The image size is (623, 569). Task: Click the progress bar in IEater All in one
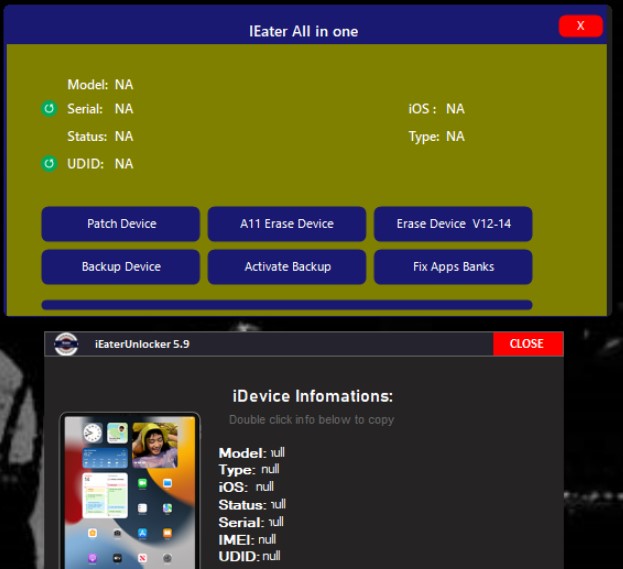[287, 305]
